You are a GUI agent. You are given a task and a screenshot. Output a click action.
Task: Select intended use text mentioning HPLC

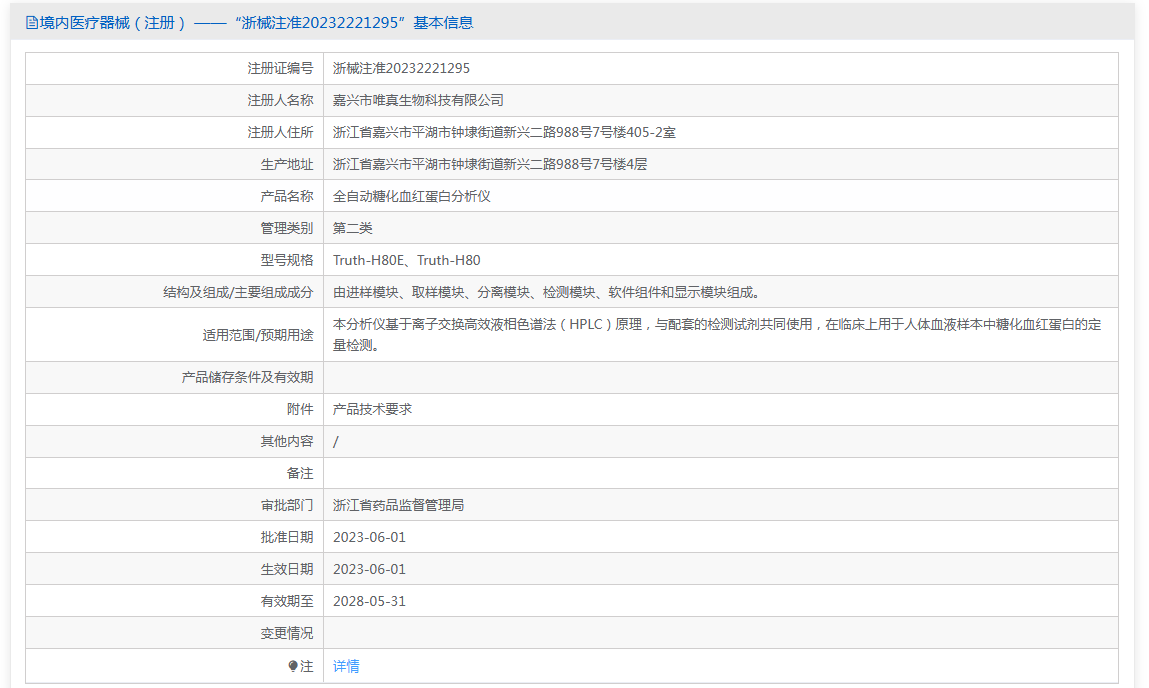point(717,335)
